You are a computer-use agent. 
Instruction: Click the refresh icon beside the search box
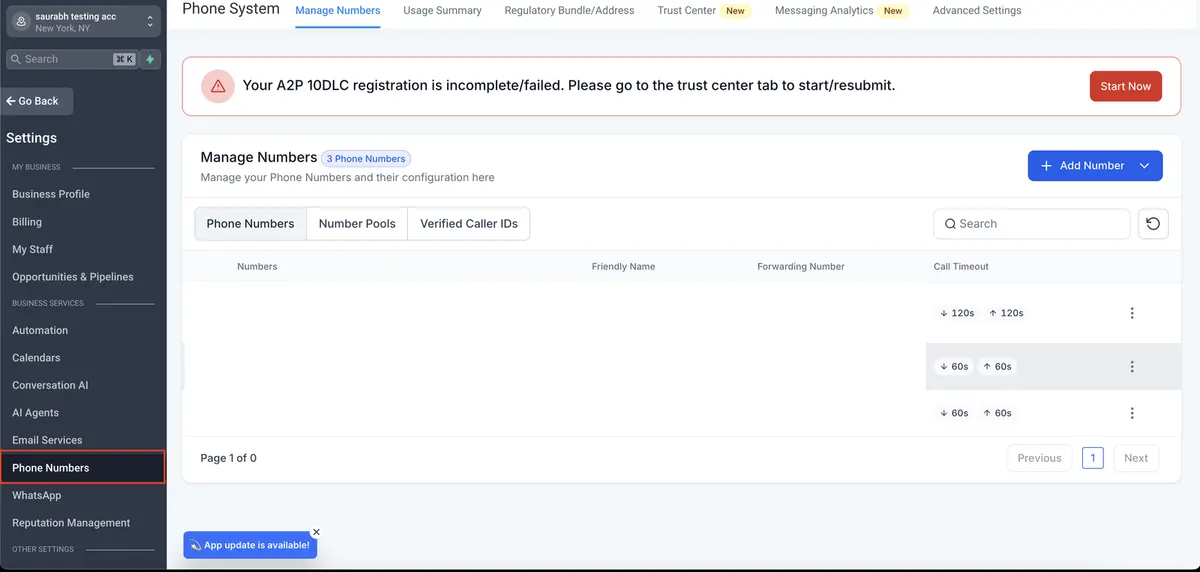[1153, 224]
